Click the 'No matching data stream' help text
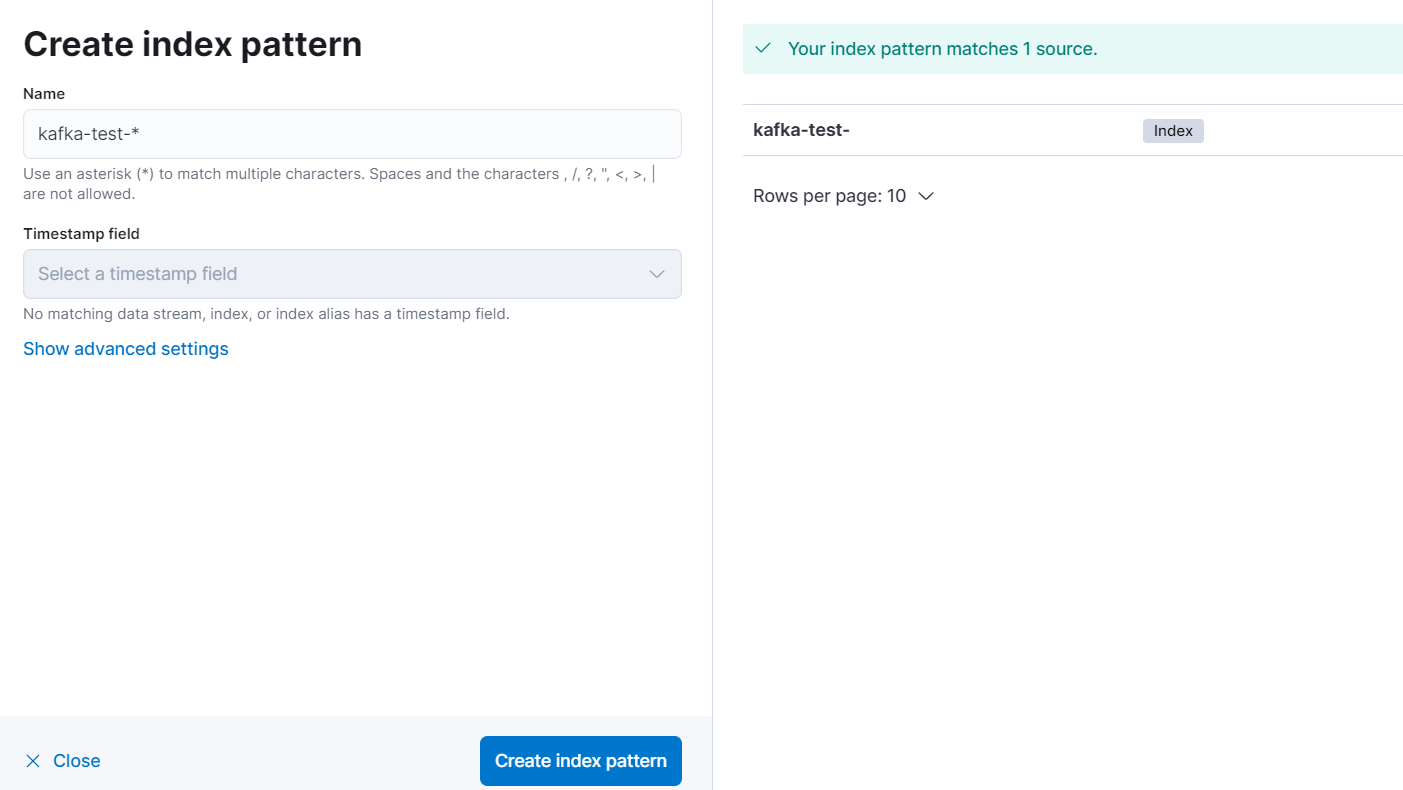 click(266, 314)
